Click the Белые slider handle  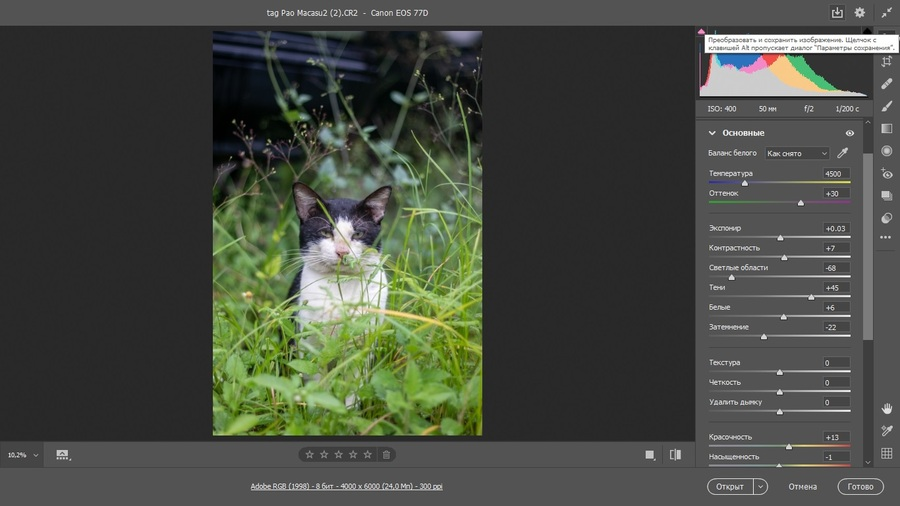pyautogui.click(x=783, y=317)
